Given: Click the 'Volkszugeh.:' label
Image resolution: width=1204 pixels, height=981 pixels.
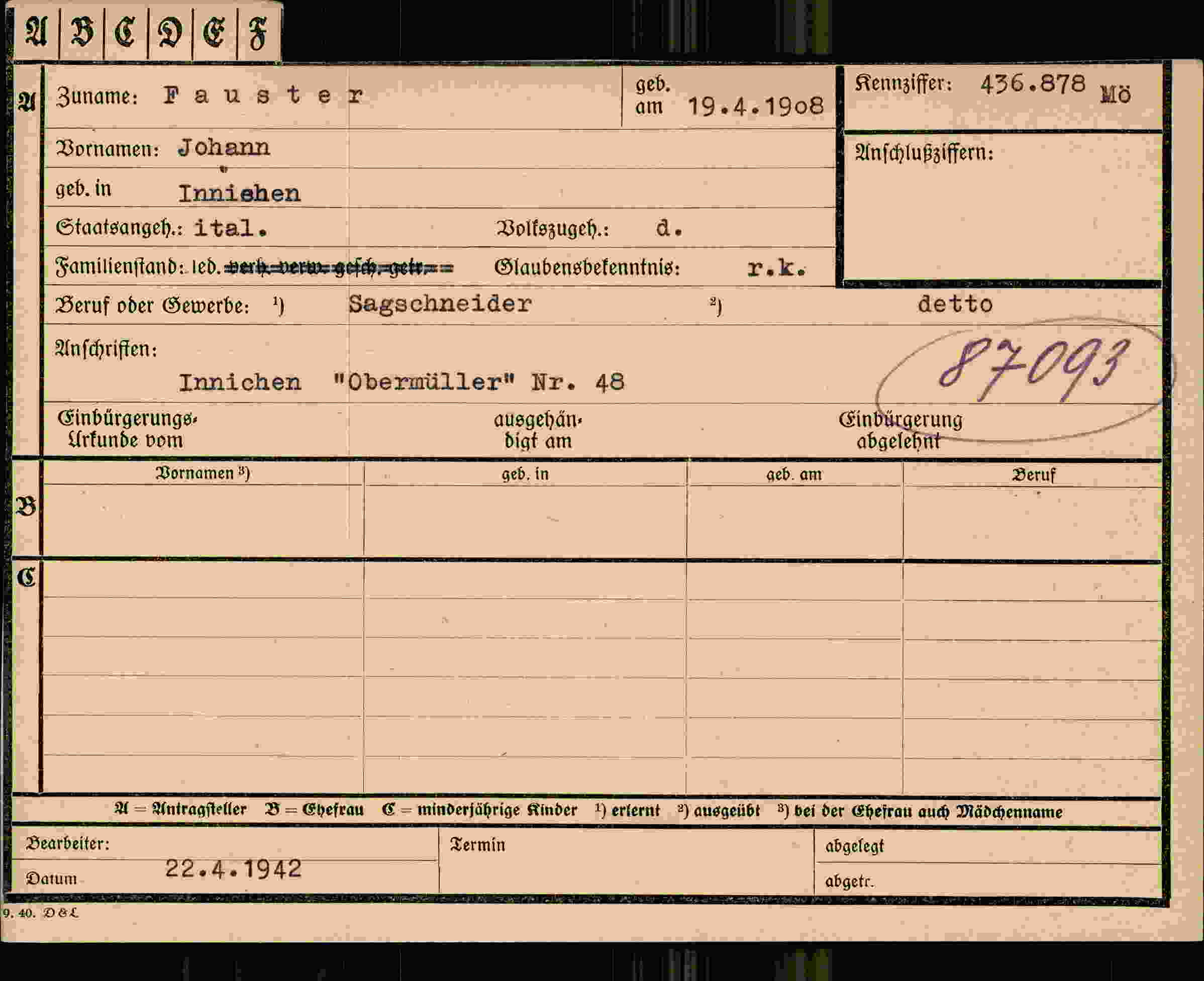Looking at the screenshot, I should (553, 229).
